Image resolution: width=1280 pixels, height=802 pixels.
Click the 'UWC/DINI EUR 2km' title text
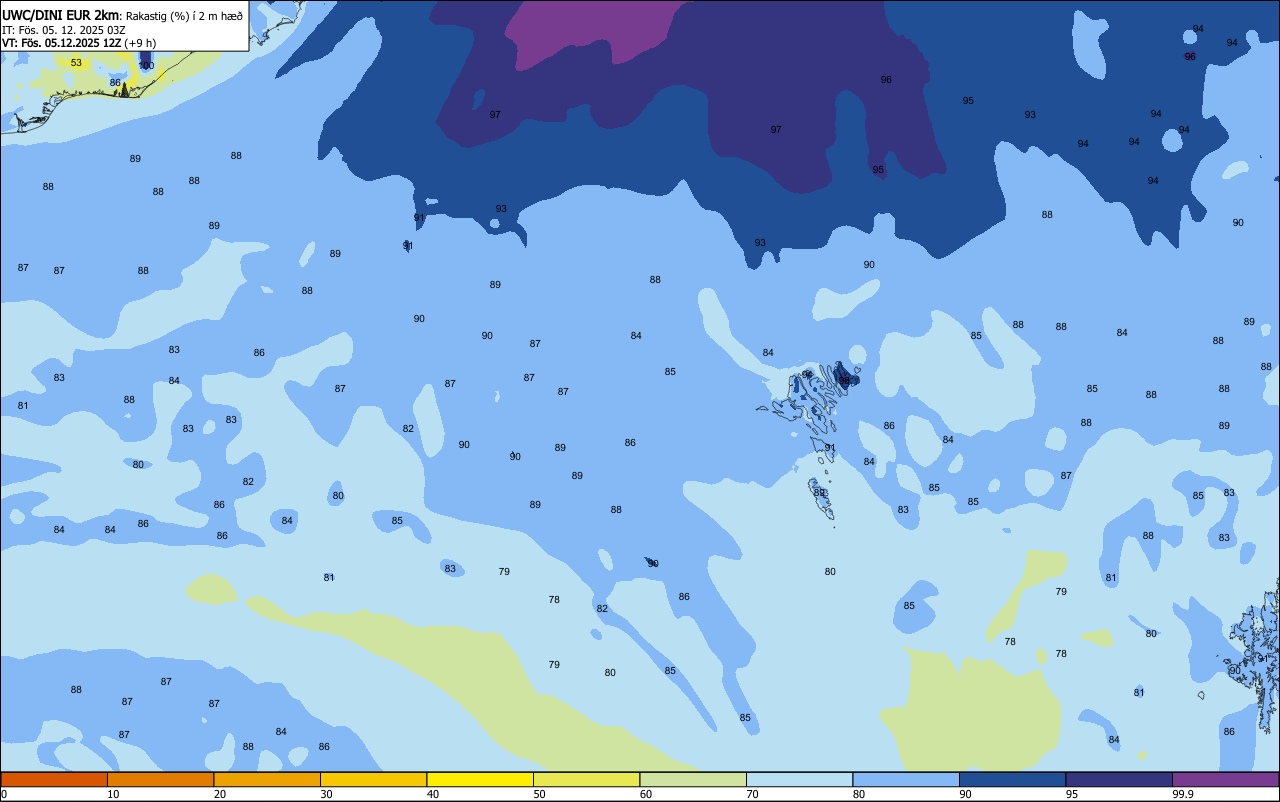click(x=61, y=15)
